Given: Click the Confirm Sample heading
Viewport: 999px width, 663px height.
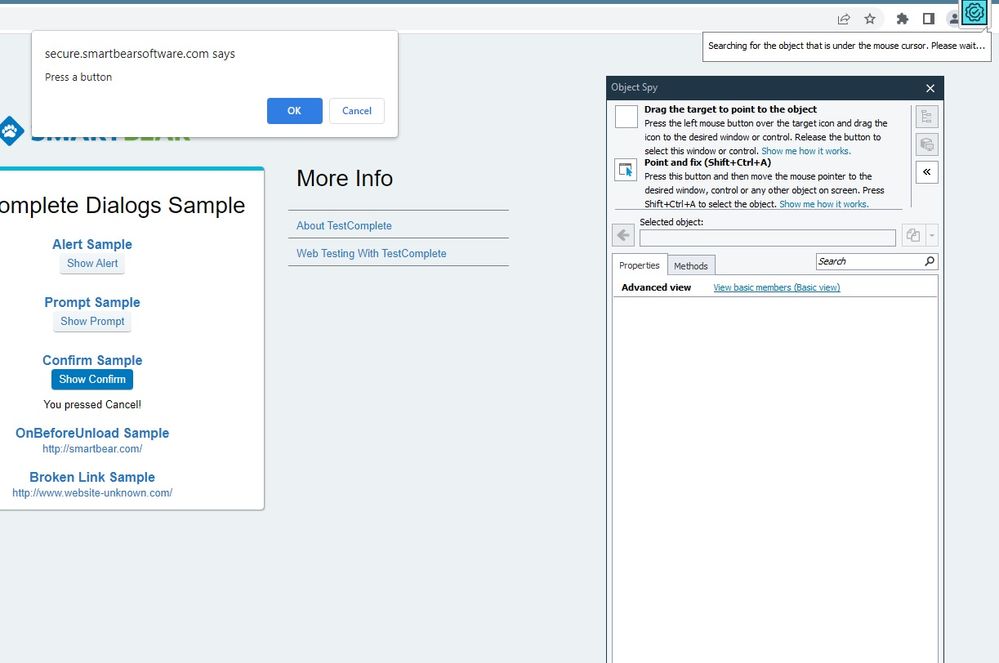Looking at the screenshot, I should [92, 360].
